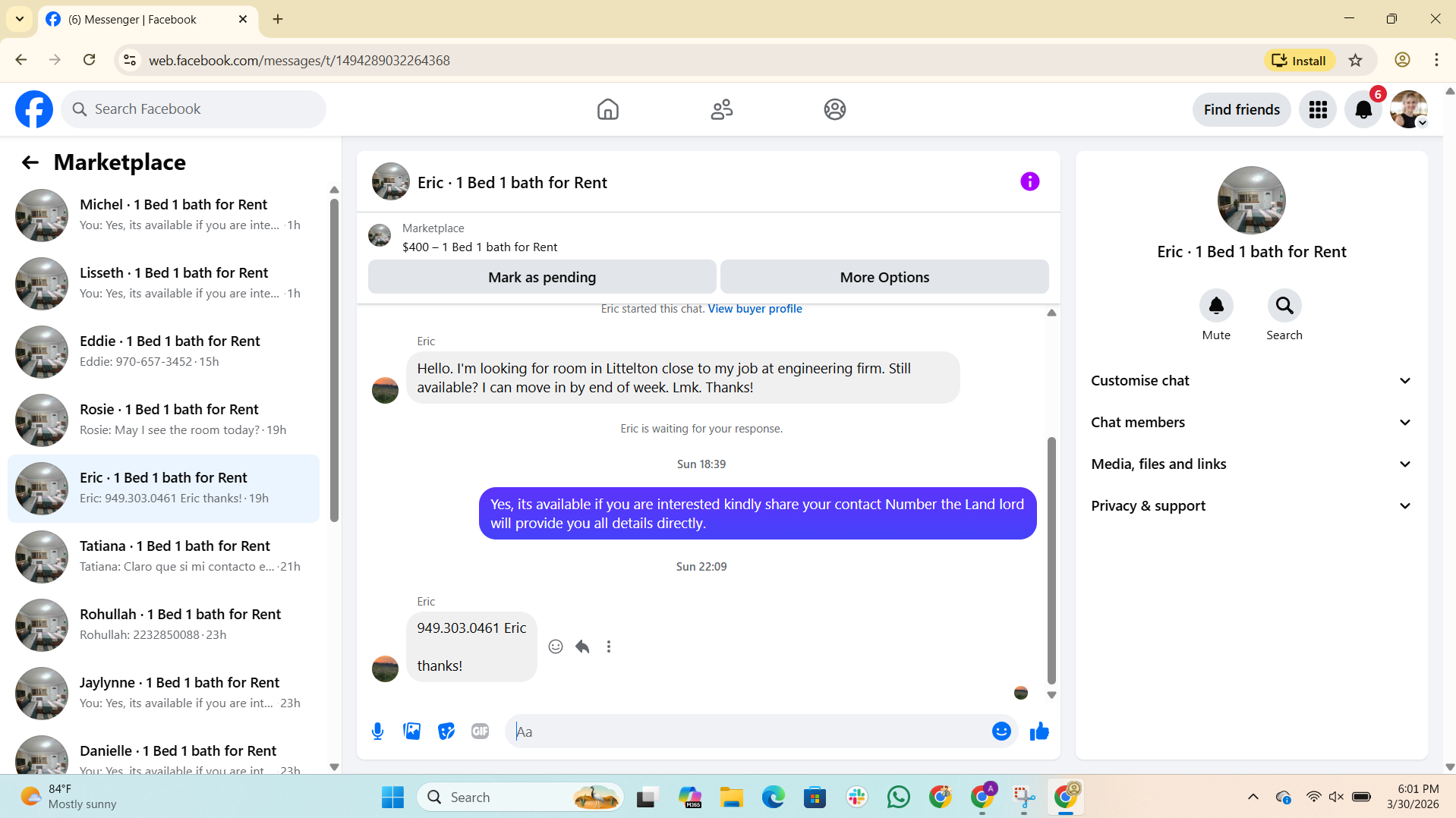Choose a GIF icon
The width and height of the screenshot is (1456, 818).
pos(480,731)
